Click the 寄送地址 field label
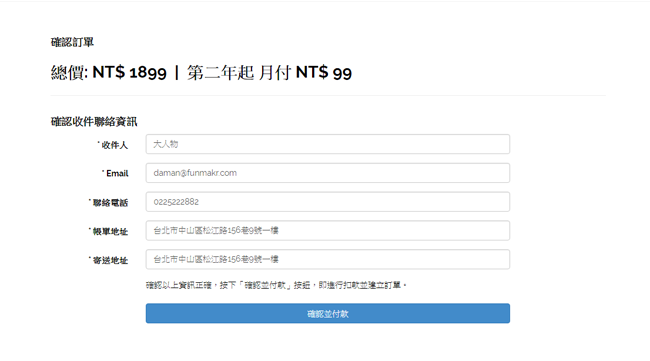The image size is (650, 361). pyautogui.click(x=108, y=260)
